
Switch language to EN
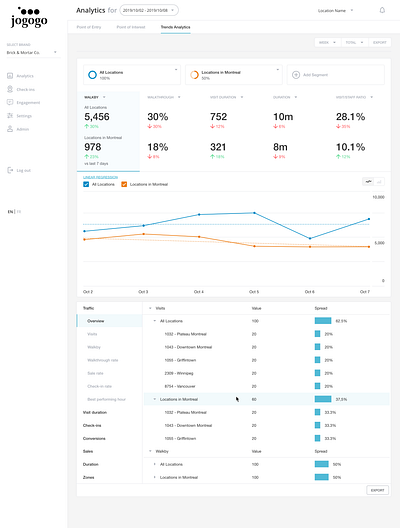10,211
